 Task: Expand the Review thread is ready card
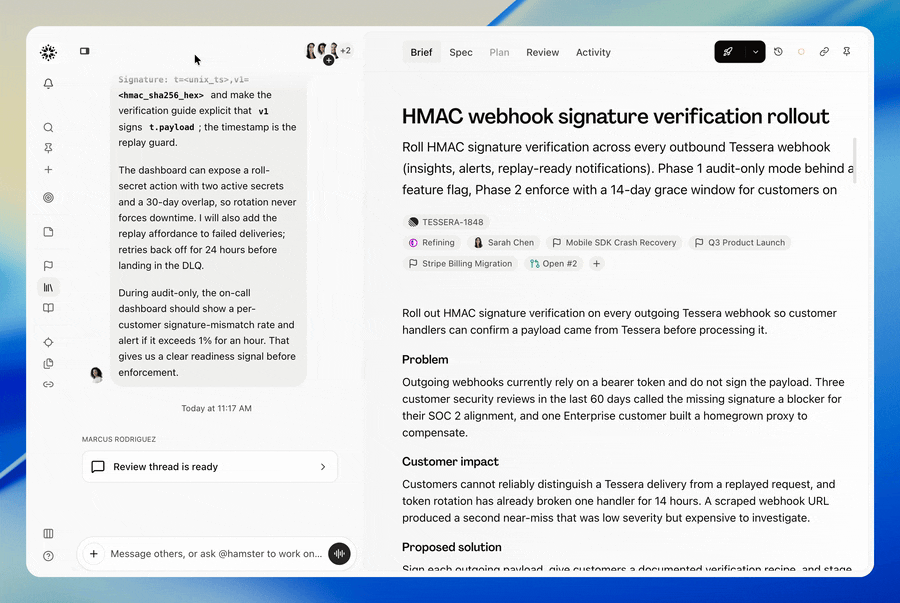point(210,467)
